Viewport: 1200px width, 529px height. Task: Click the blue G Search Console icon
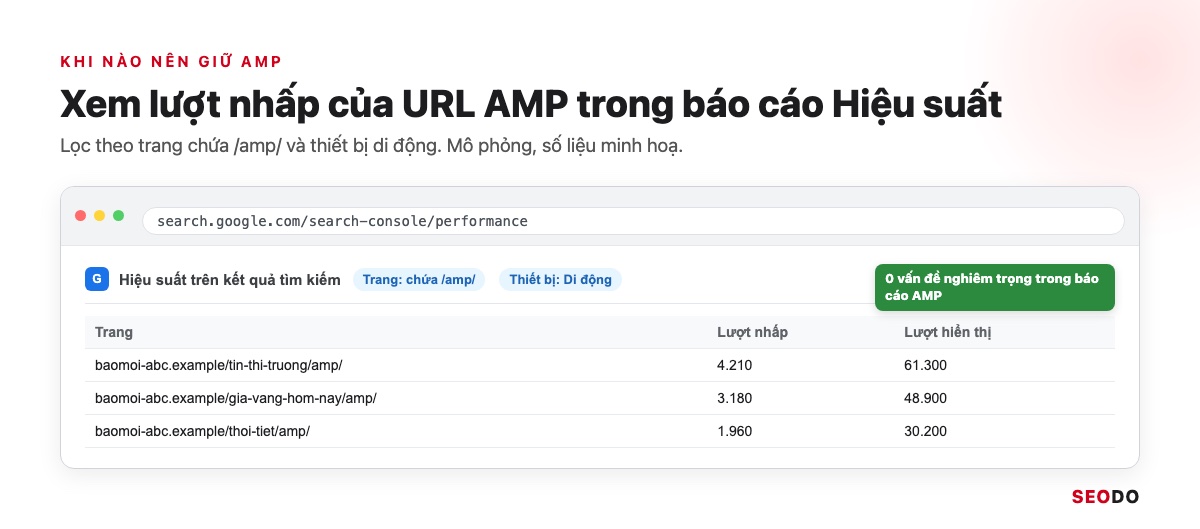[97, 280]
